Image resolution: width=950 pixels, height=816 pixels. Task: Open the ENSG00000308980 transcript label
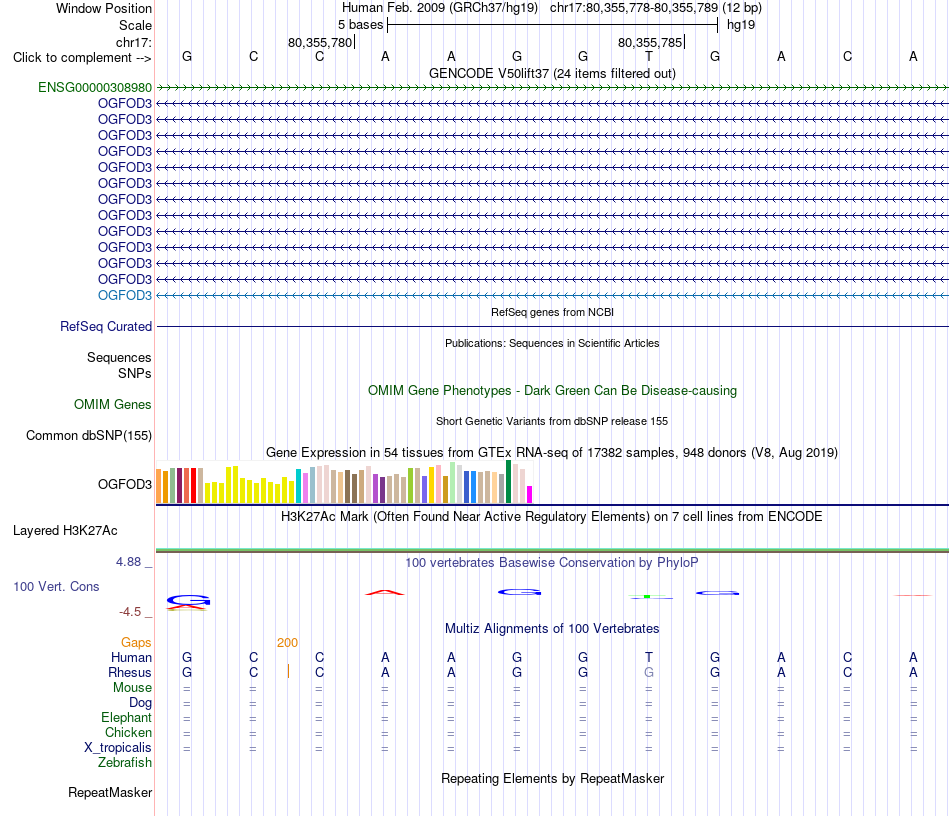coord(95,87)
